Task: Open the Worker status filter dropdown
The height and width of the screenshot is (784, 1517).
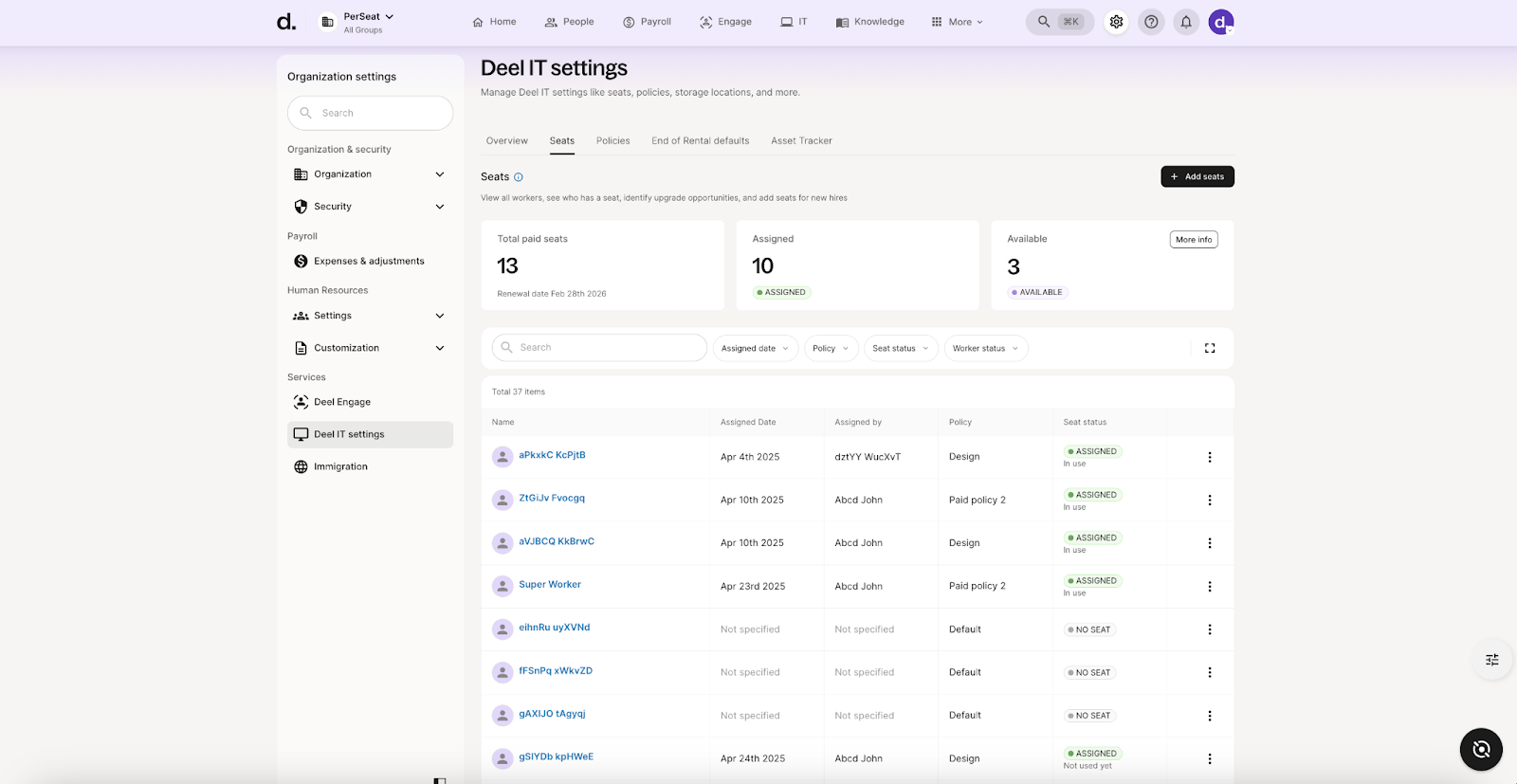Action: tap(986, 348)
